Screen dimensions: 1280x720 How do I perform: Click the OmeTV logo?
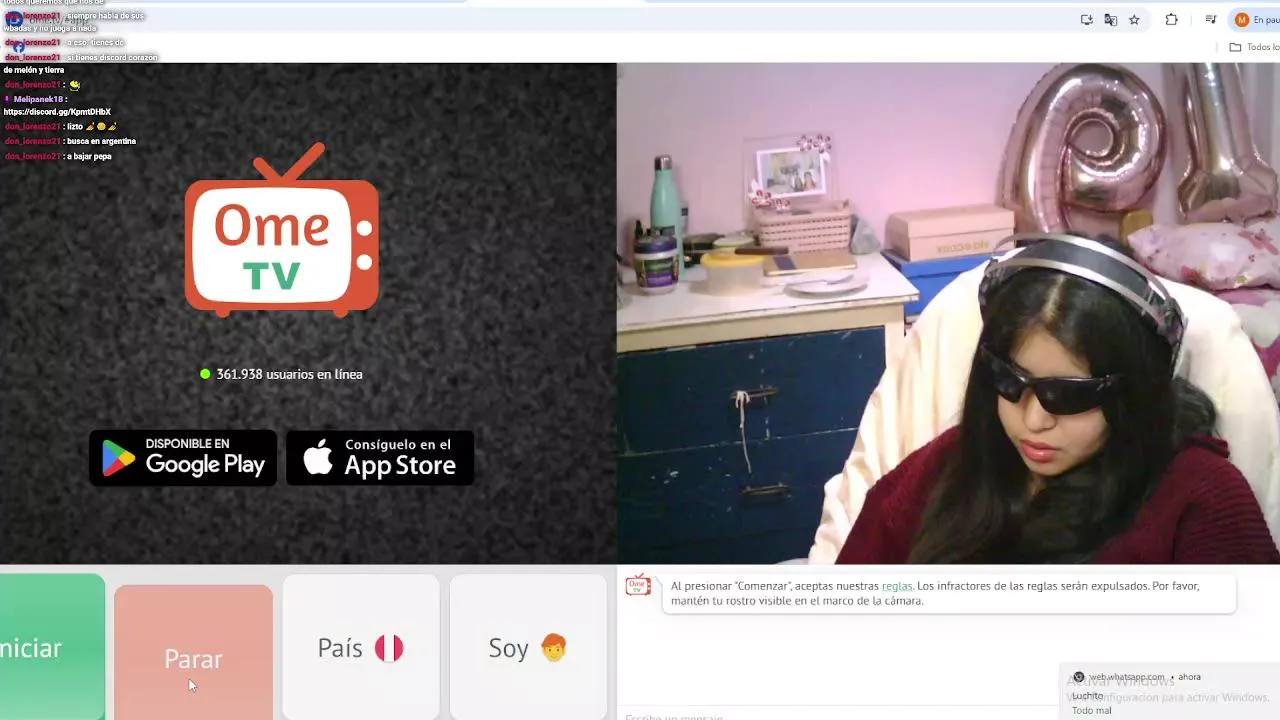point(281,230)
